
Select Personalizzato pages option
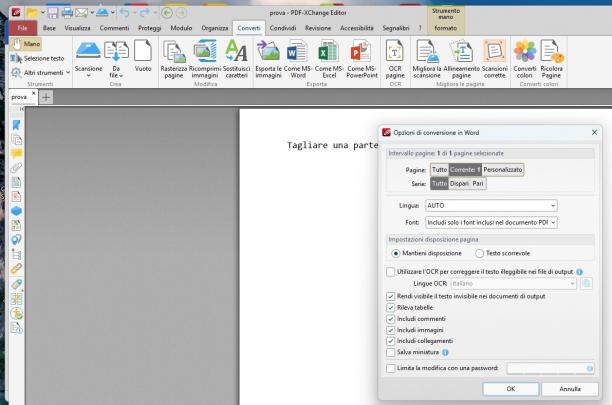point(503,170)
